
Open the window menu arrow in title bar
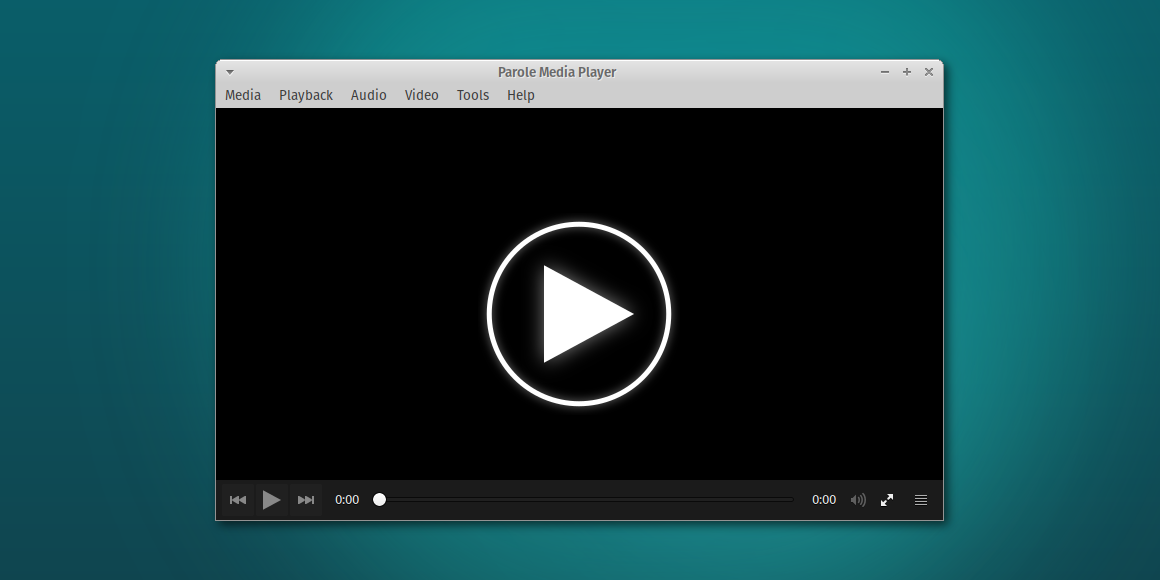point(230,72)
